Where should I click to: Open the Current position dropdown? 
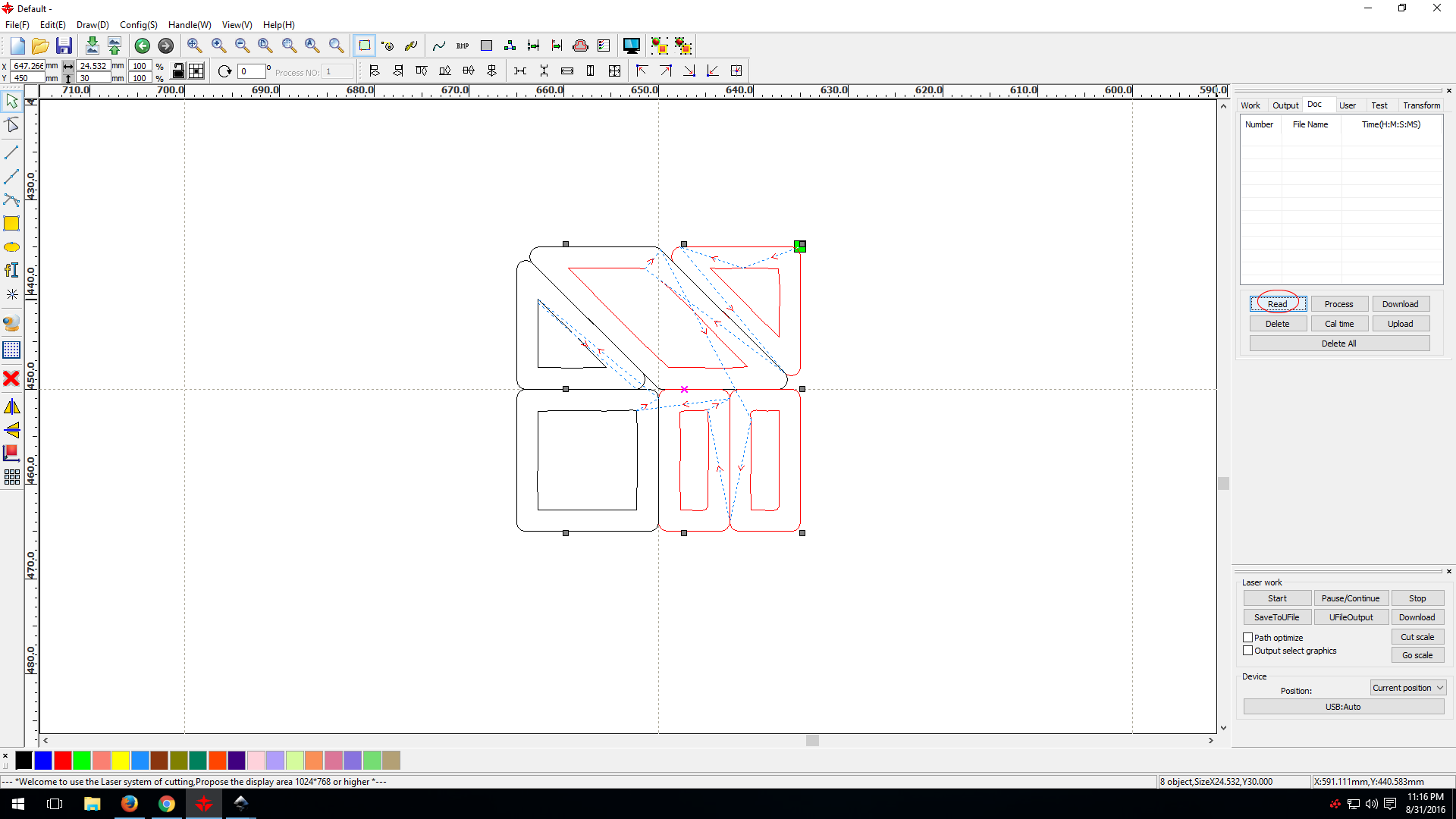pos(1408,688)
